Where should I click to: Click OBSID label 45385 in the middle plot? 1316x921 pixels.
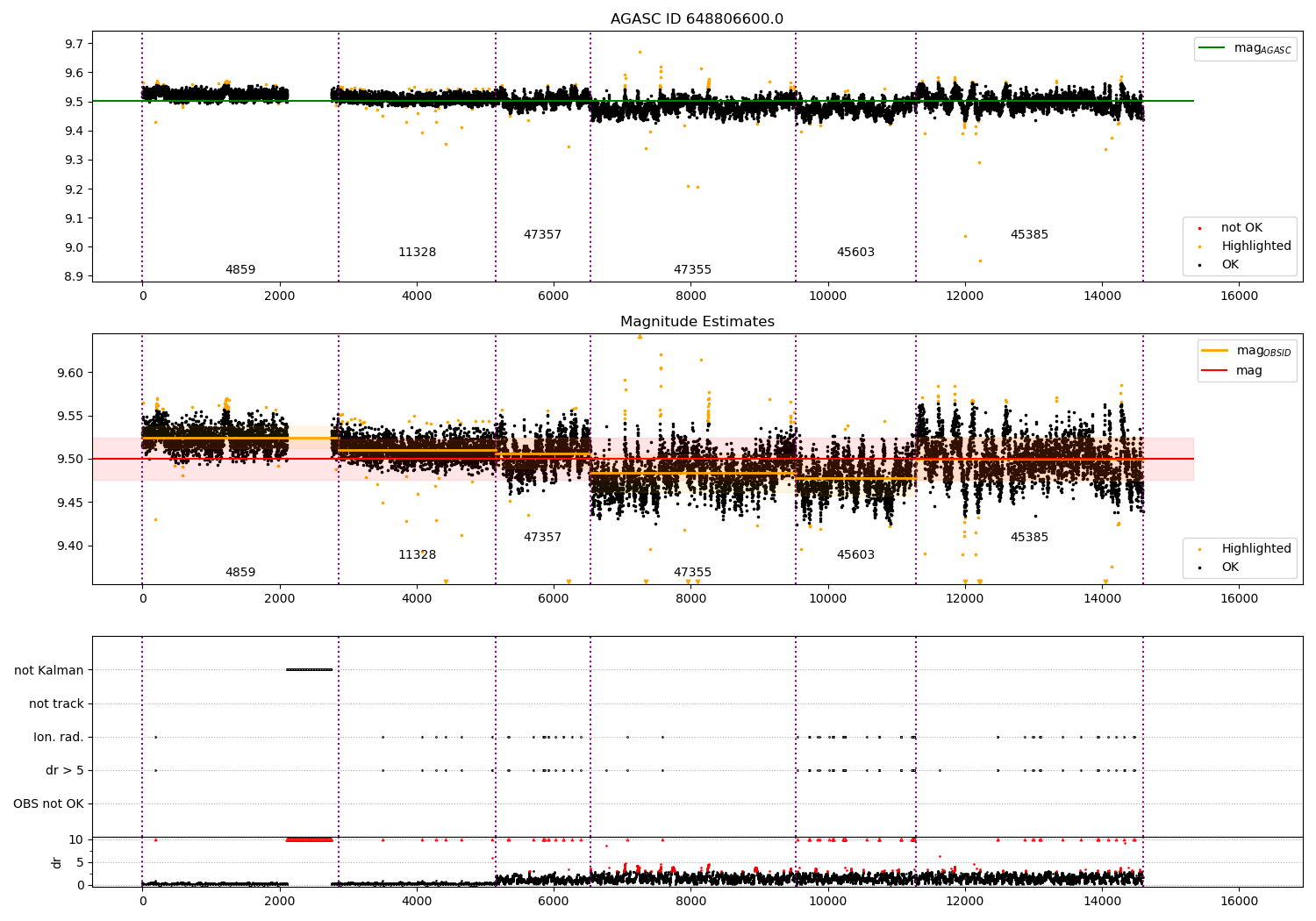(x=1029, y=538)
